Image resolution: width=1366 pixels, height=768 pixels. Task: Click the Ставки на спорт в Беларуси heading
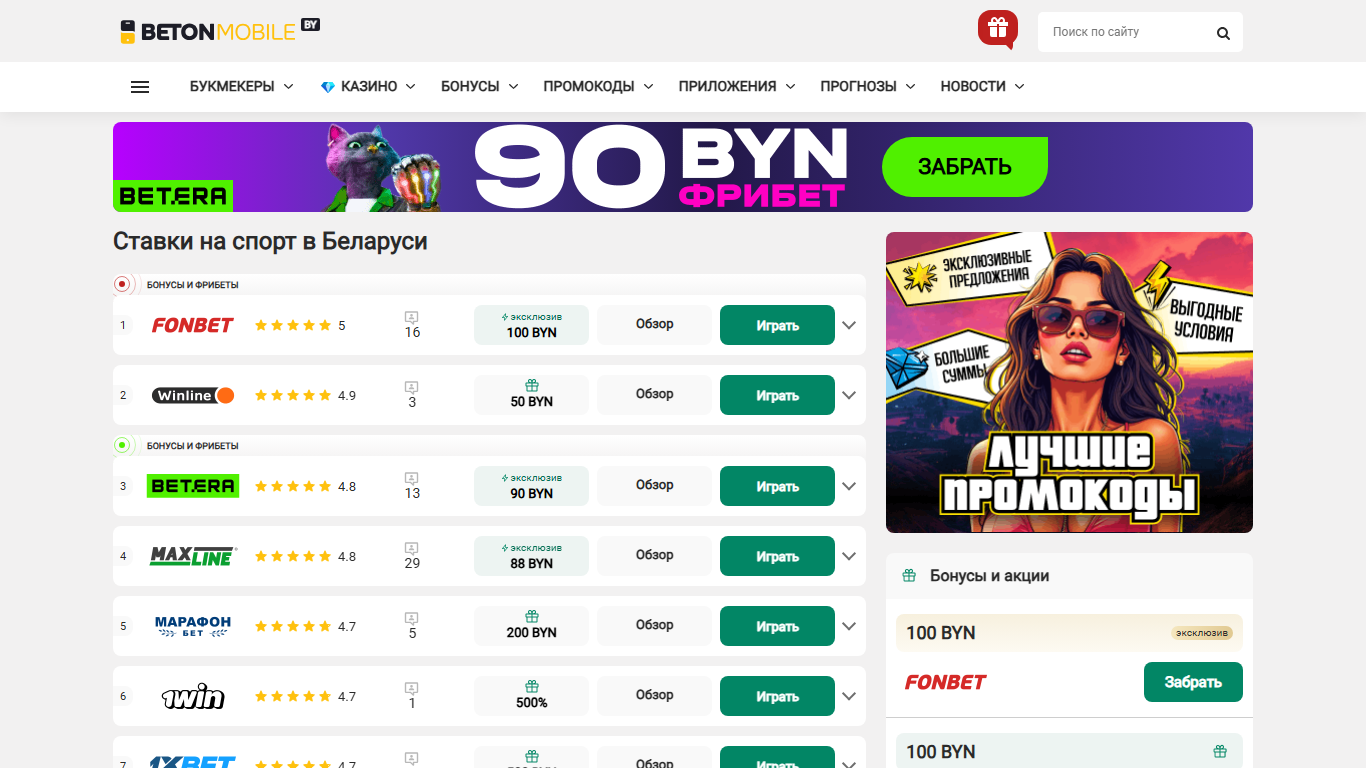pos(270,242)
